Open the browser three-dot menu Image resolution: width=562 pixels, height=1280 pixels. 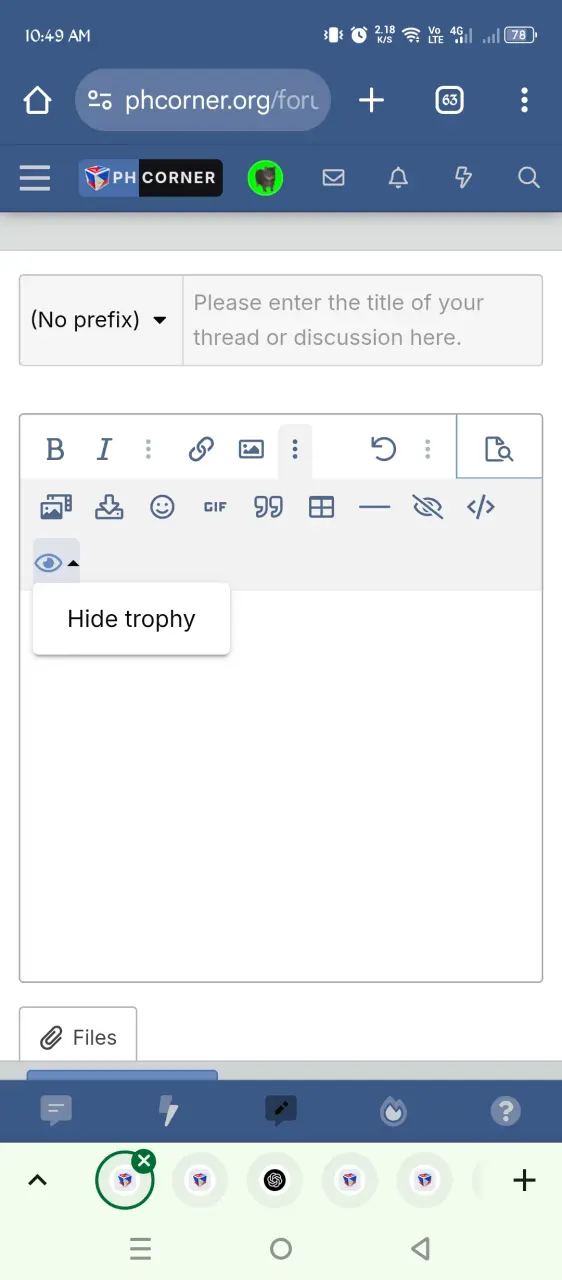[524, 100]
